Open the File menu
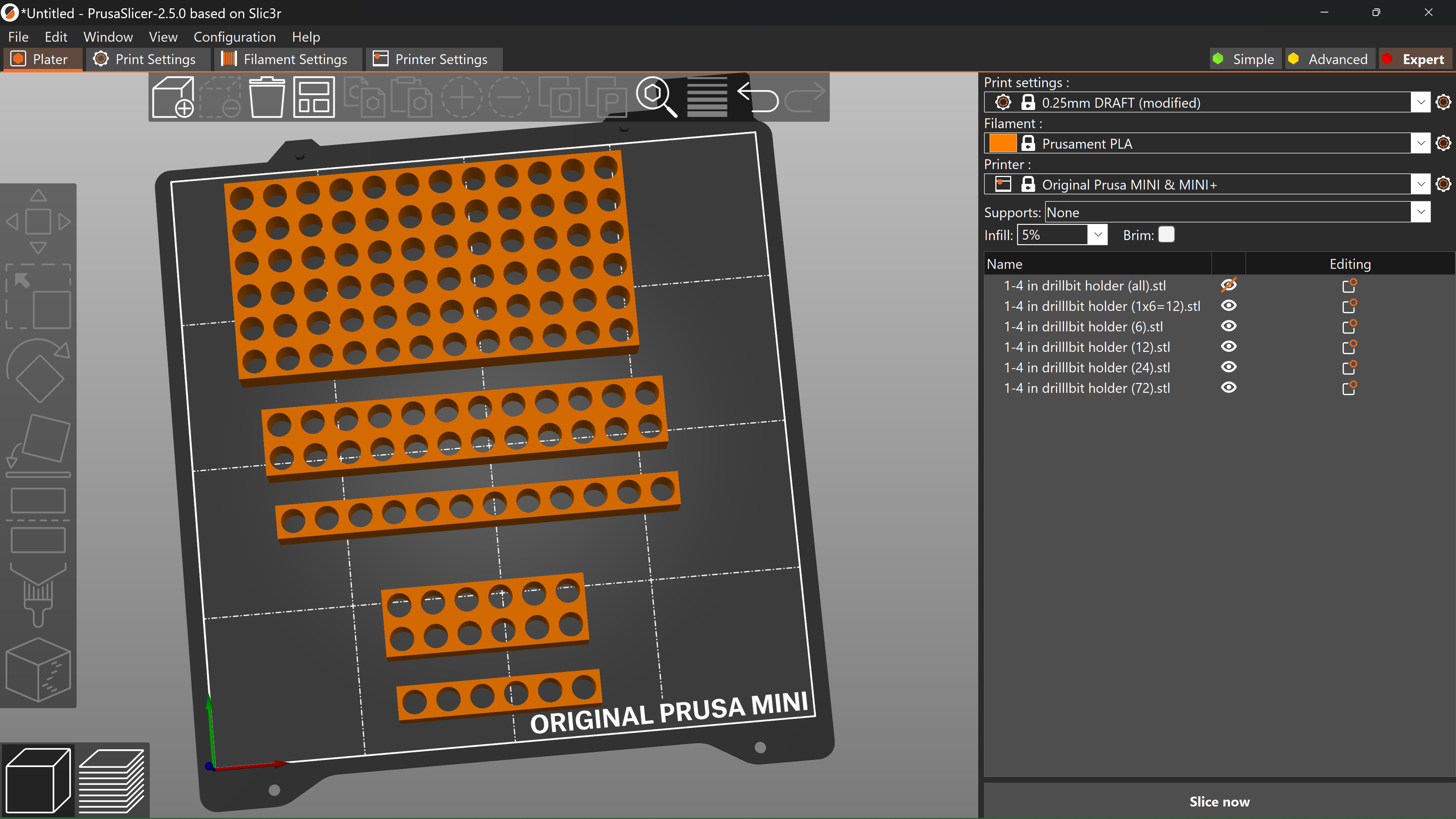This screenshot has height=819, width=1456. coord(18,37)
